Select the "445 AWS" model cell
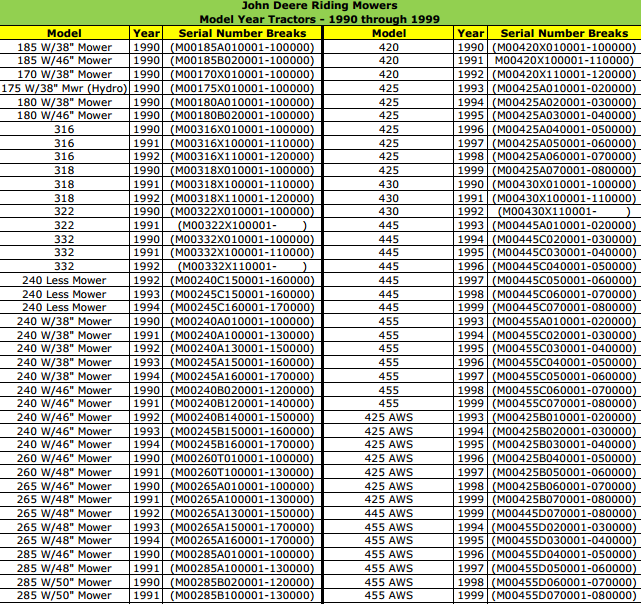 coord(389,513)
